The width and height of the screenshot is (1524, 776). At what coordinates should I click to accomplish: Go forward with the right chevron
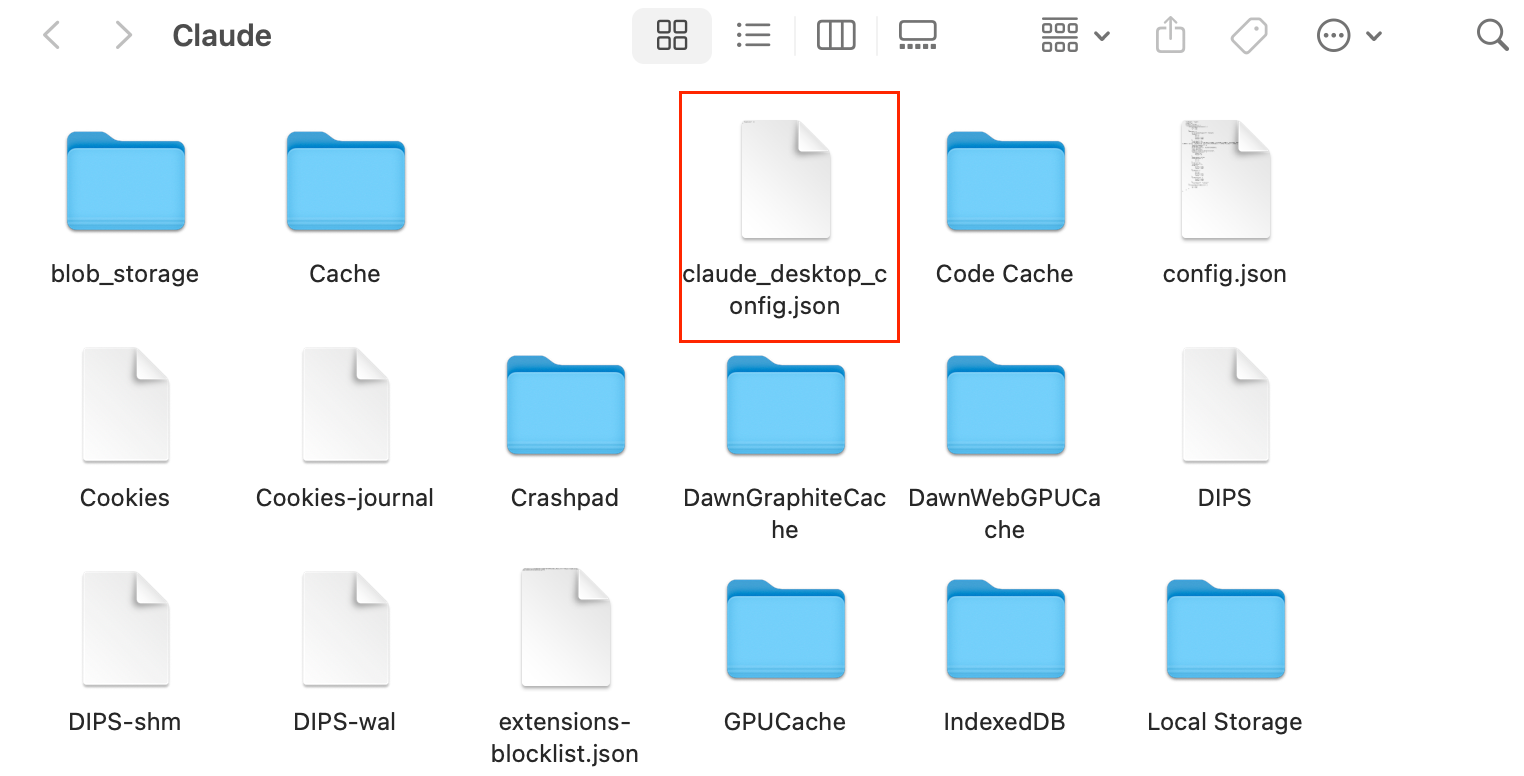[123, 36]
